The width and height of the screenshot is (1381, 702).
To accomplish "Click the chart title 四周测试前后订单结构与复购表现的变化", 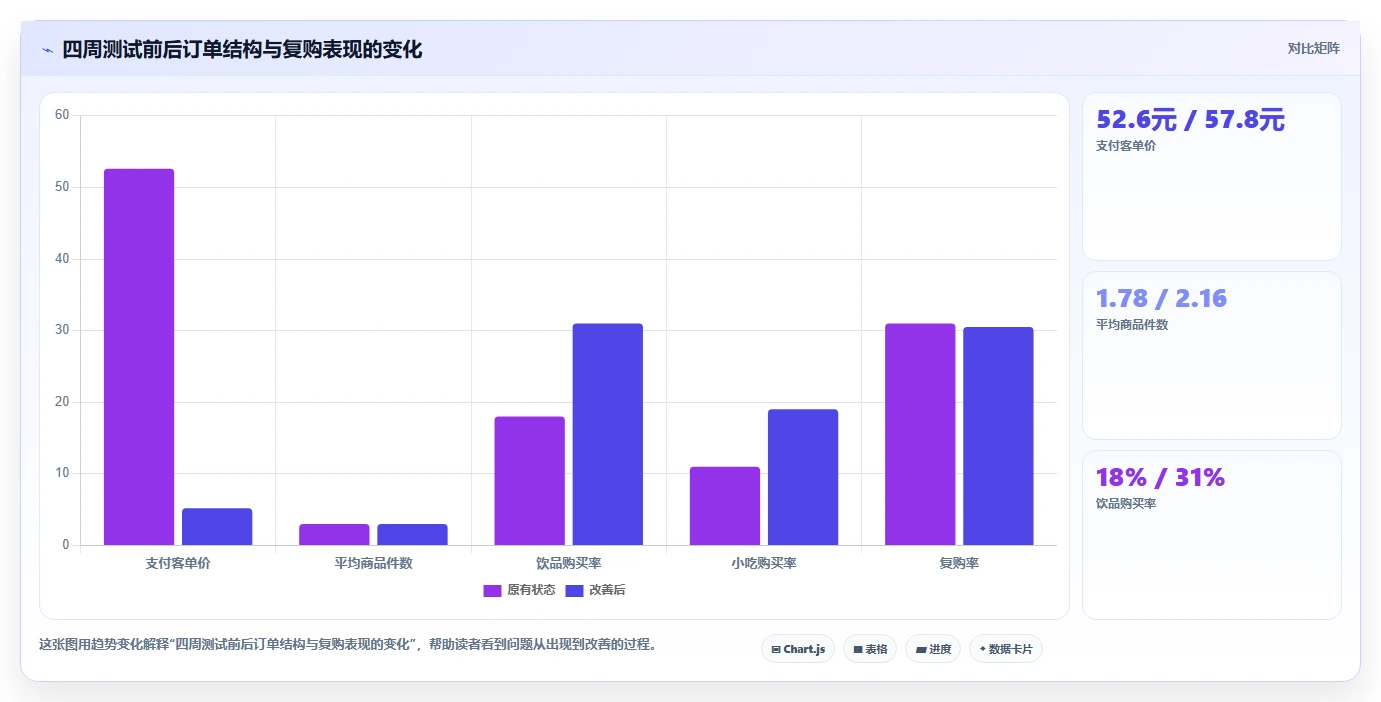I will click(242, 49).
